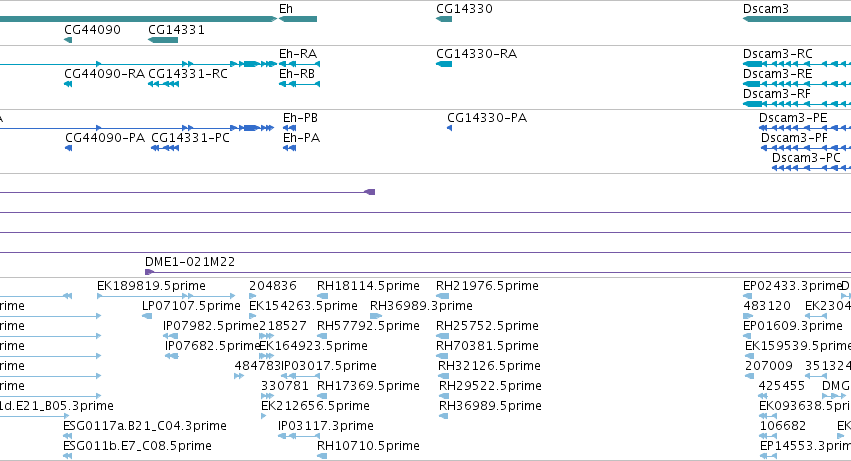Select the EK189819.5prime EST alignment
This screenshot has height=461, width=851.
click(166, 296)
